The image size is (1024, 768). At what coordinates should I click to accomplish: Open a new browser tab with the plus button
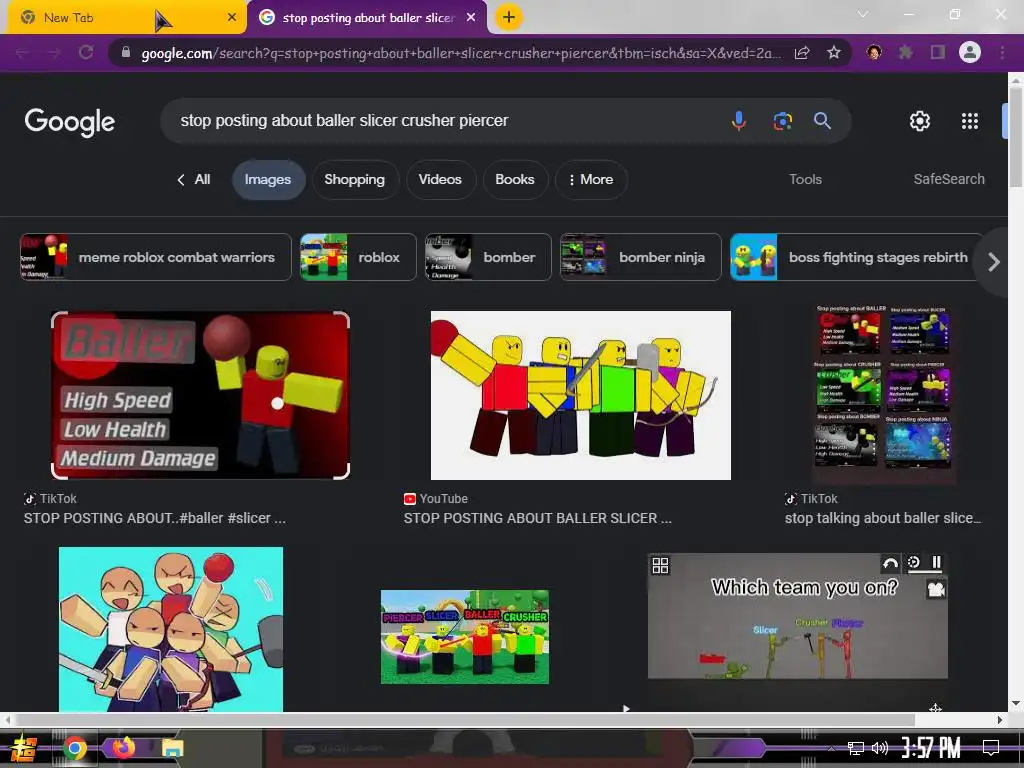pyautogui.click(x=509, y=18)
